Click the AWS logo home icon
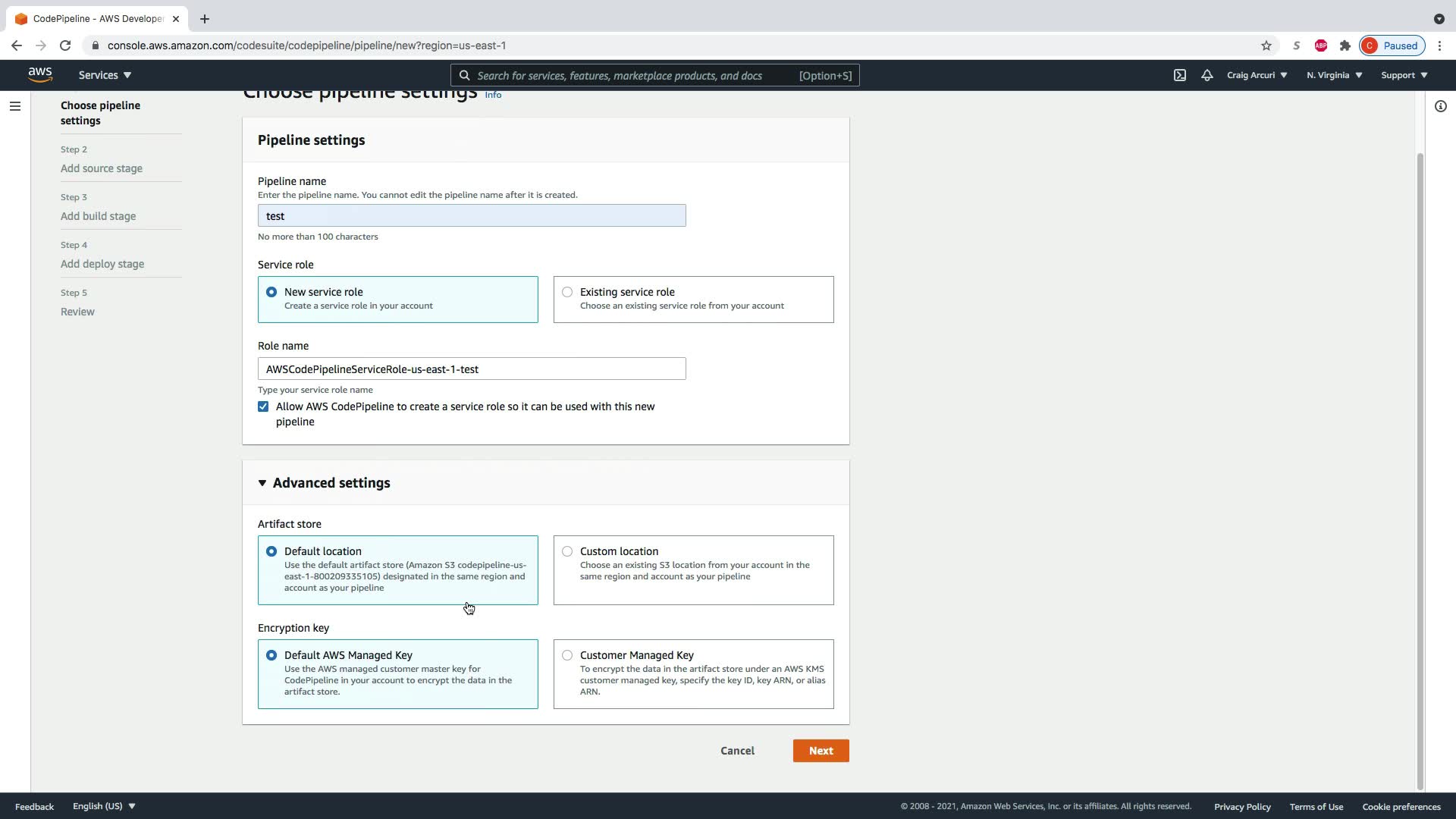 (x=40, y=74)
